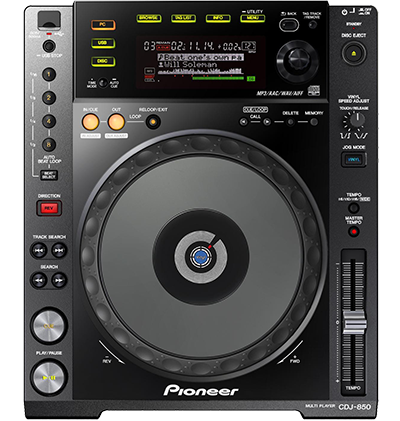Click the jog wheel center display

click(x=201, y=257)
